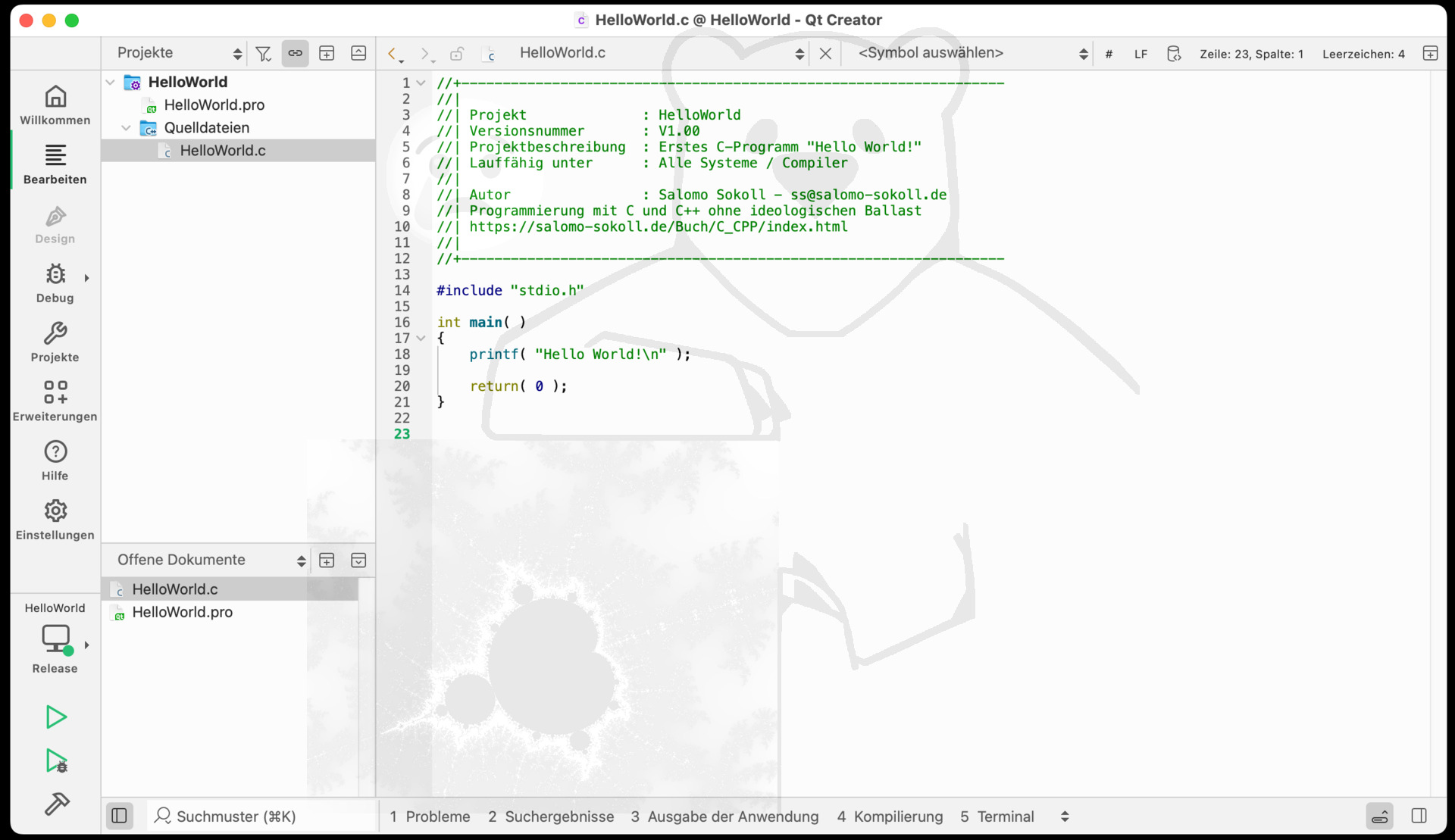The width and height of the screenshot is (1455, 840).
Task: Toggle synchronize with editor link icon
Action: [295, 53]
